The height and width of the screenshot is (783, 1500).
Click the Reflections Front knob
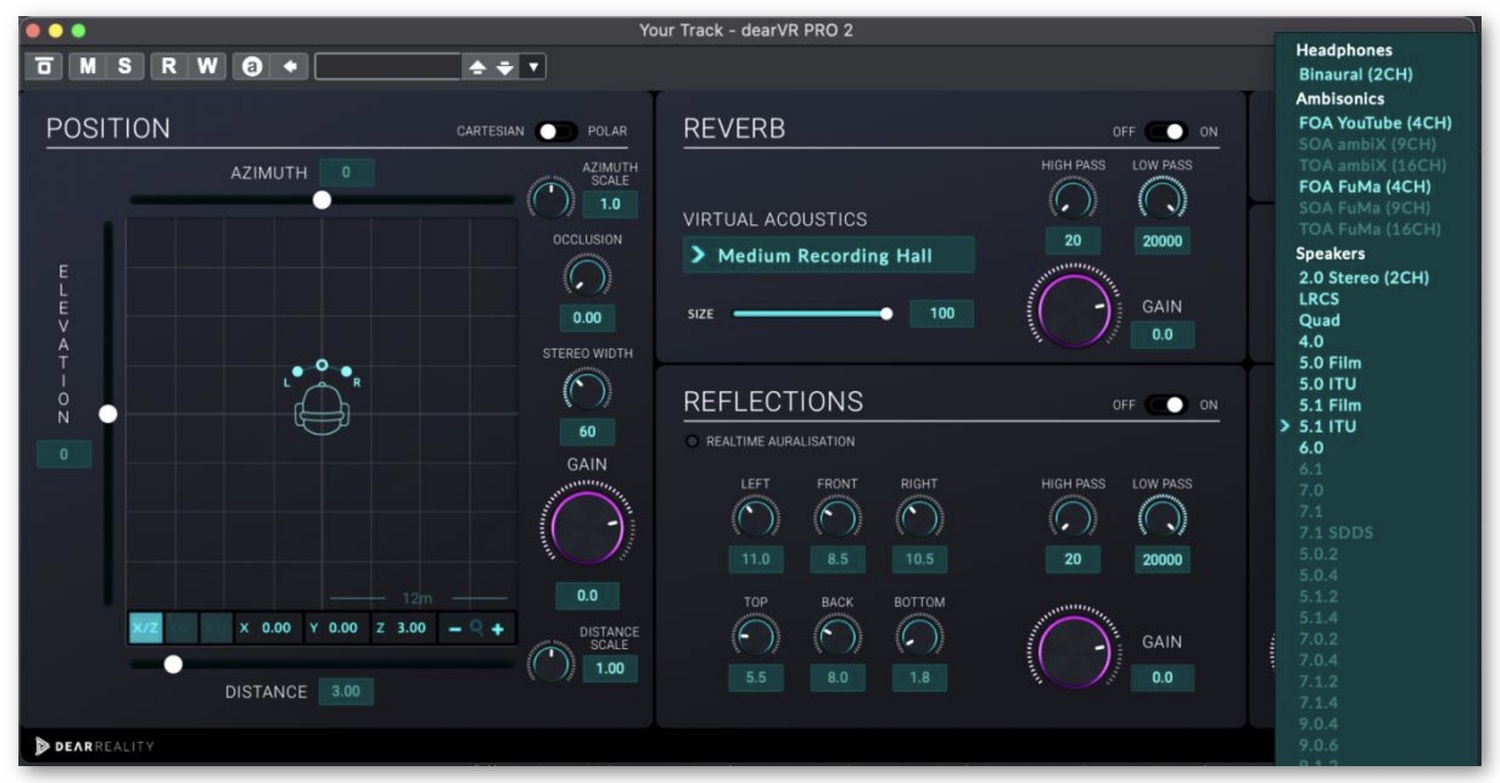pos(837,518)
